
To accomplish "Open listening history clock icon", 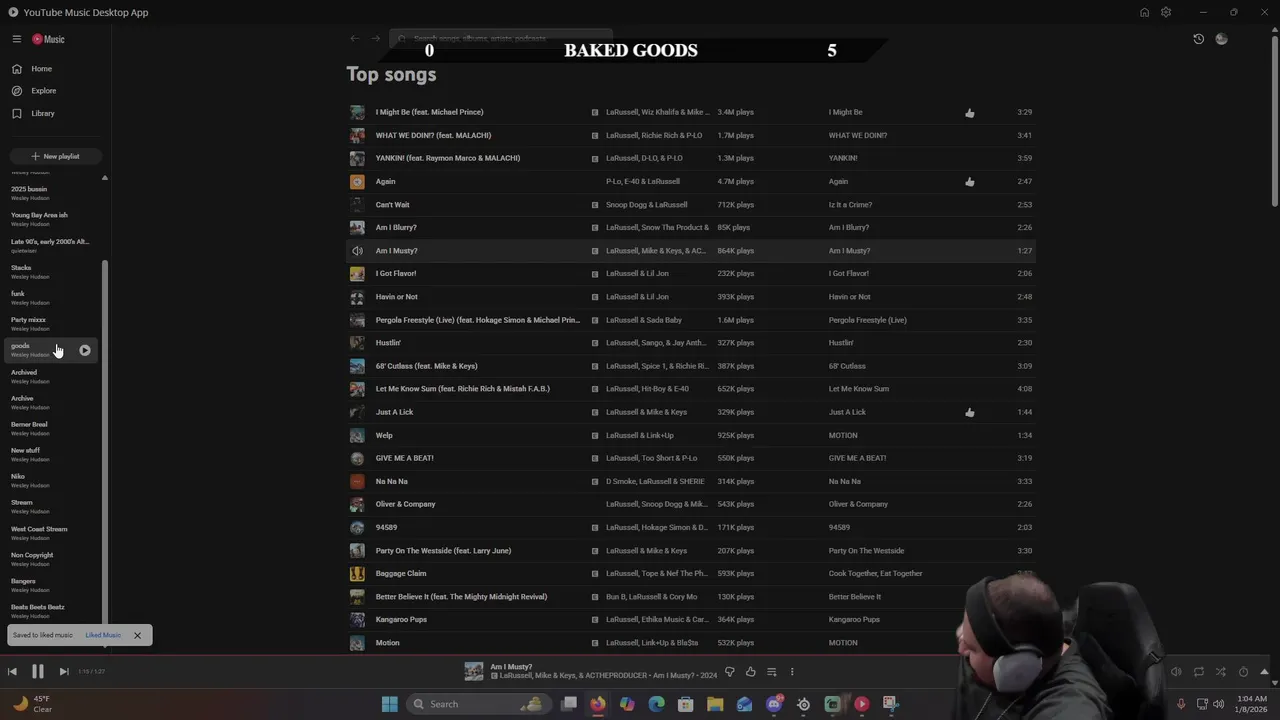I will pos(1198,39).
